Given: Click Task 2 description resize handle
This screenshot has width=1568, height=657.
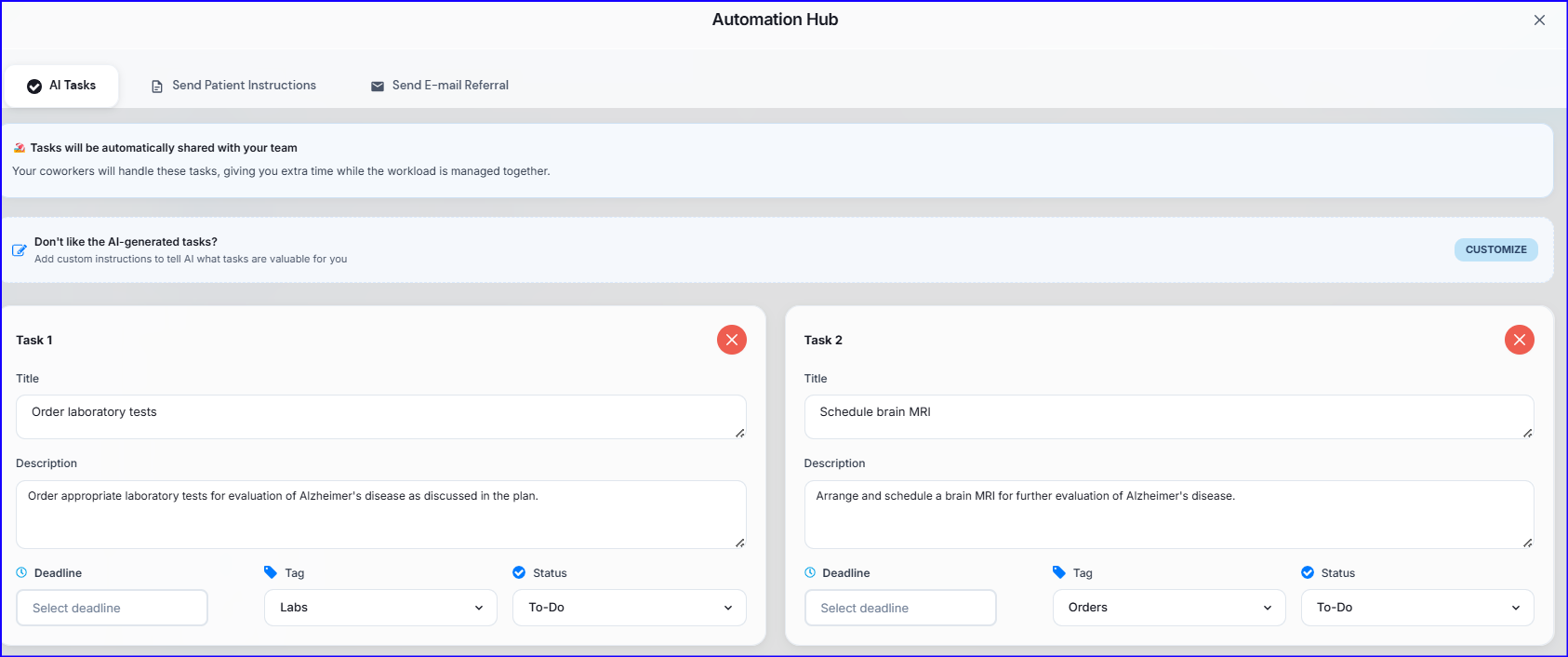Looking at the screenshot, I should coord(1528,543).
